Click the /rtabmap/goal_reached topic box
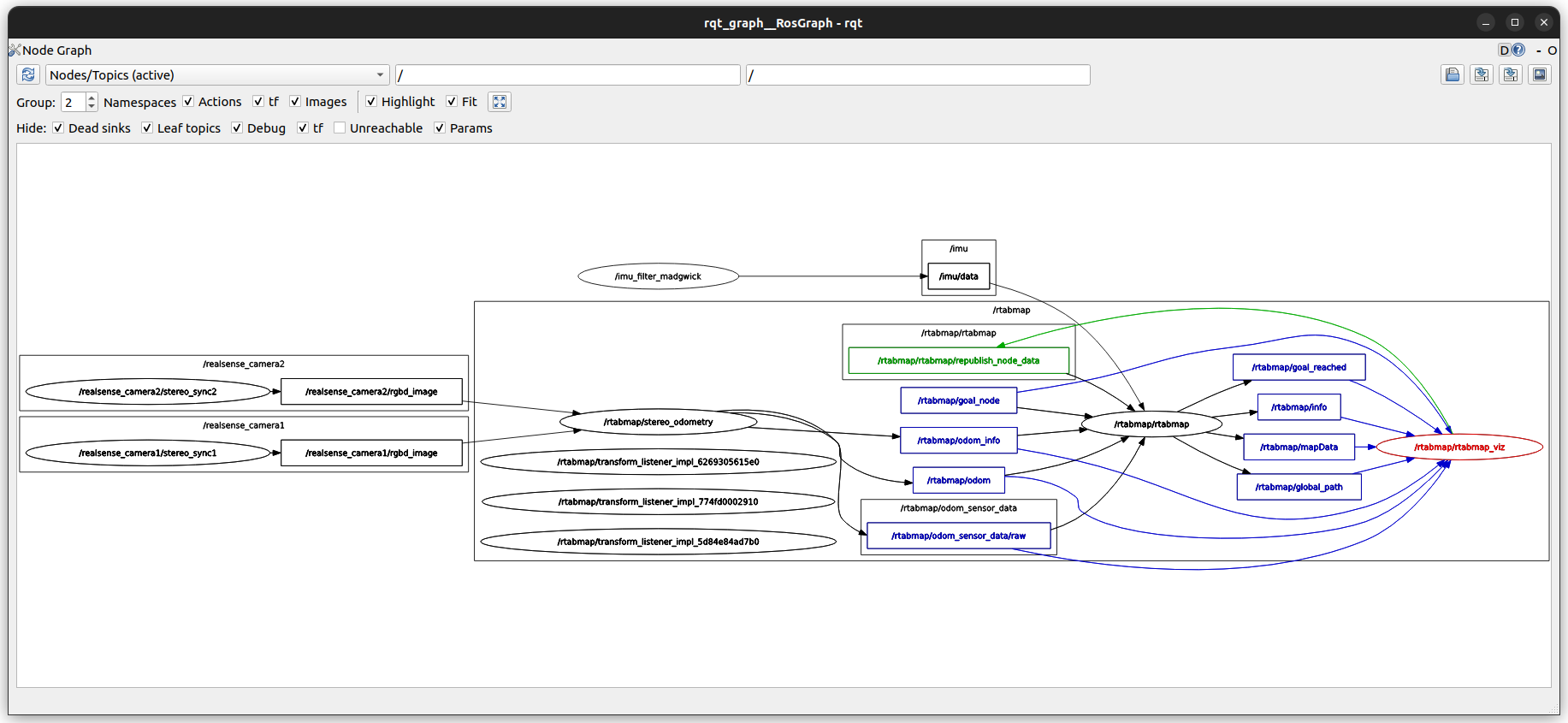The height and width of the screenshot is (723, 1568). click(x=1299, y=368)
